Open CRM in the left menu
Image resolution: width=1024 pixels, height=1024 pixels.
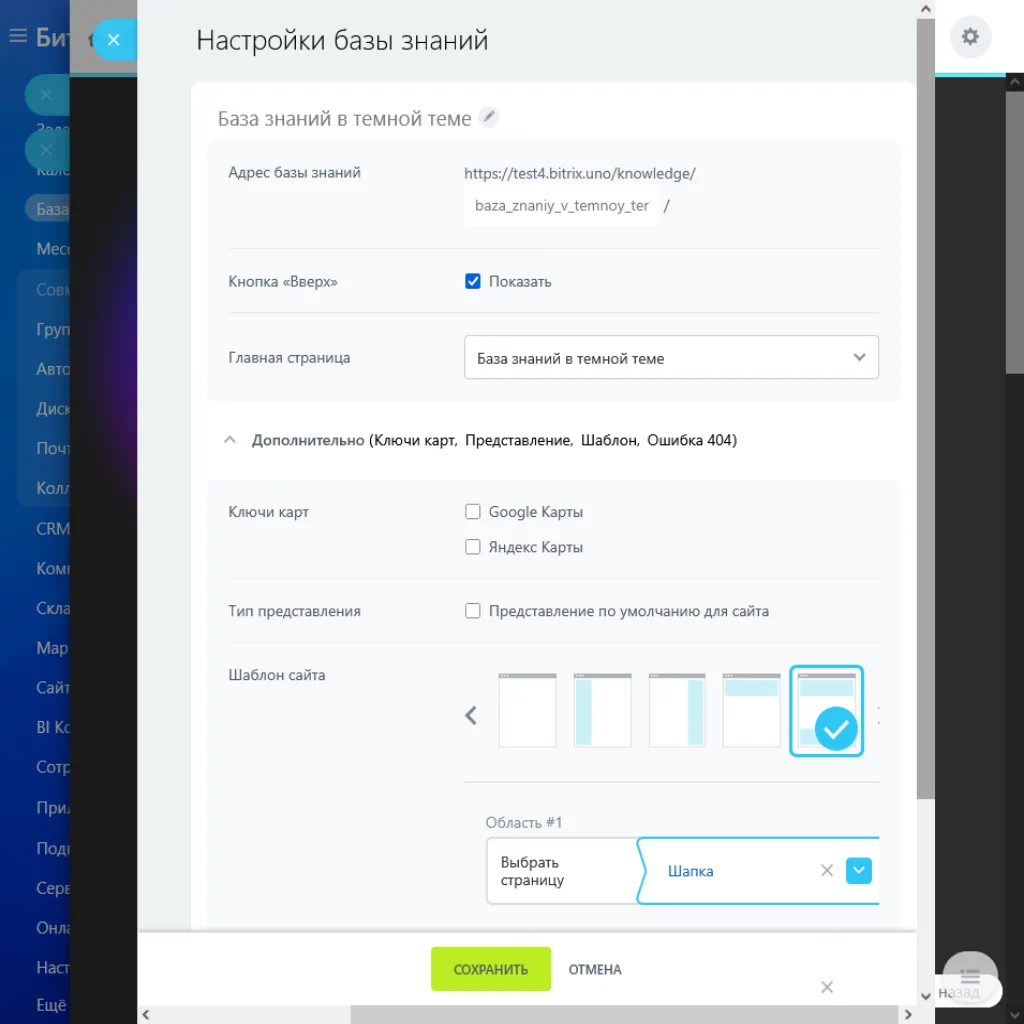click(52, 529)
